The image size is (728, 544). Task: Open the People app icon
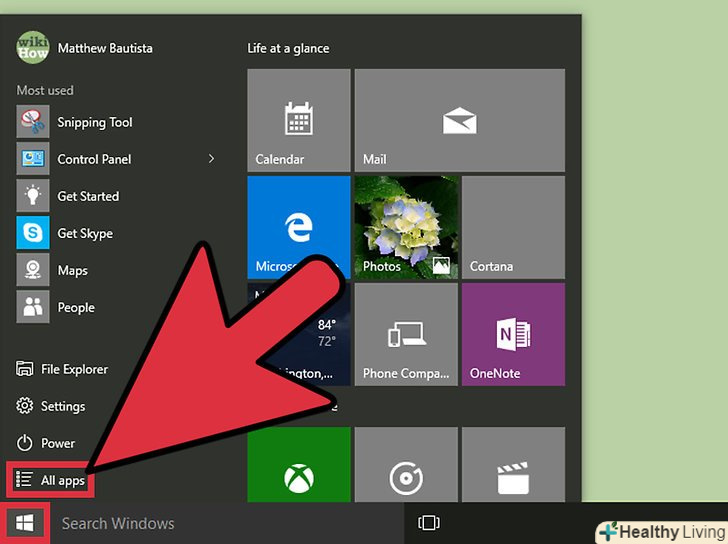[x=32, y=307]
